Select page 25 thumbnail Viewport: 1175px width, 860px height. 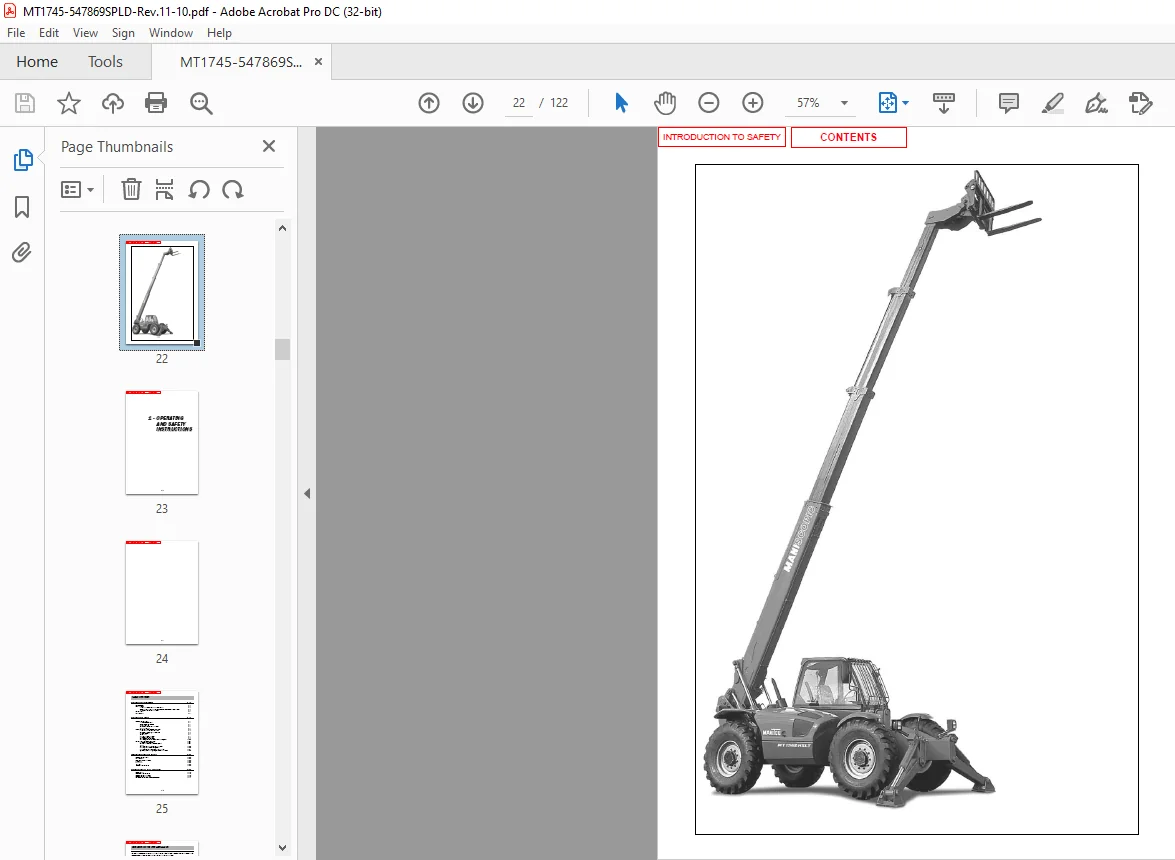162,742
